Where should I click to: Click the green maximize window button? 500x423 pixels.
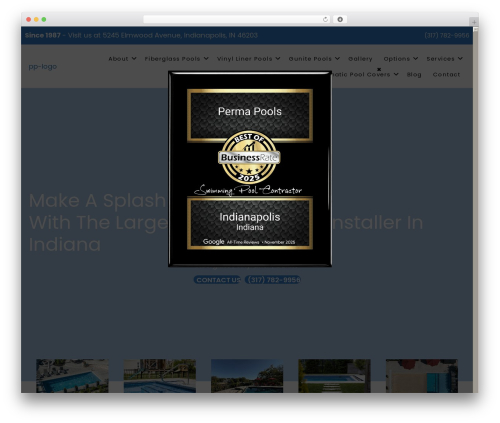[44, 19]
